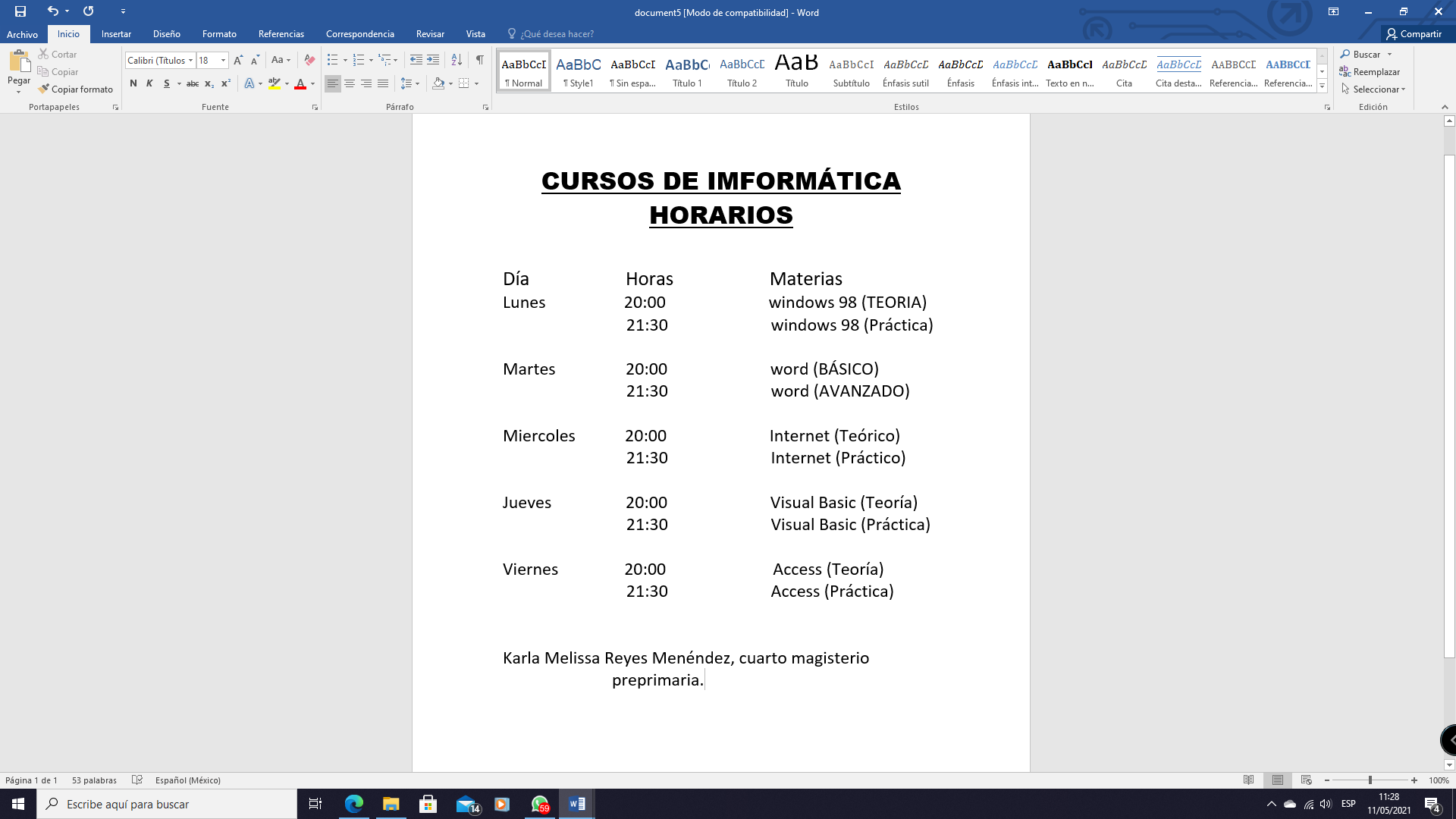Click Copiar formato painter
The height and width of the screenshot is (819, 1456).
[x=75, y=89]
